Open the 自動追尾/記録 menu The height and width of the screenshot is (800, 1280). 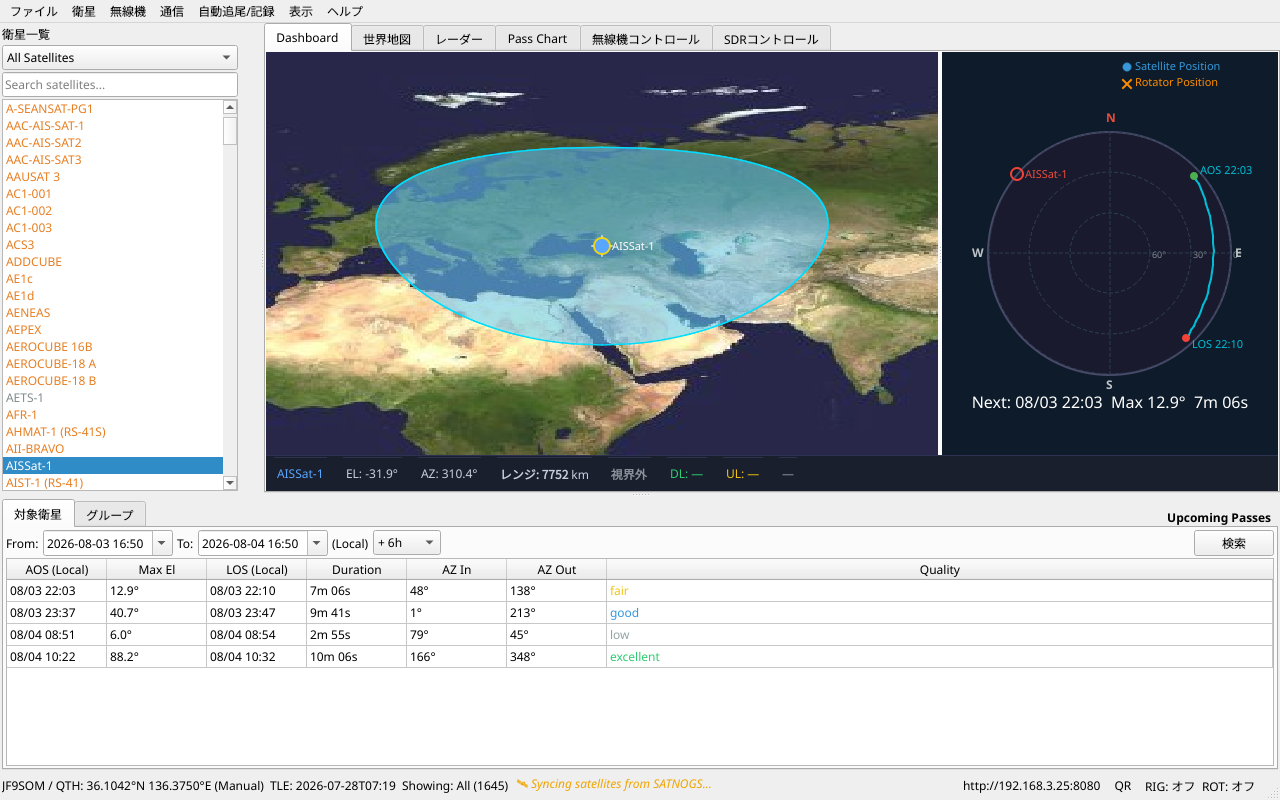tap(236, 11)
